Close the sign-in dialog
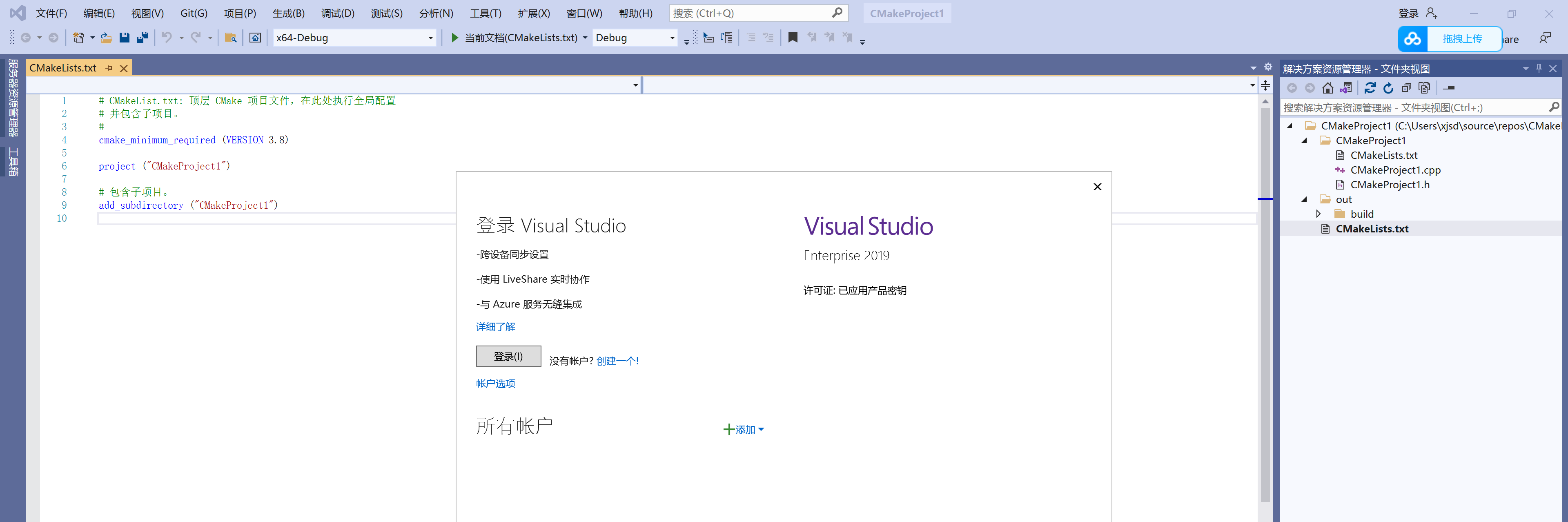Viewport: 1568px width, 522px height. click(1098, 186)
